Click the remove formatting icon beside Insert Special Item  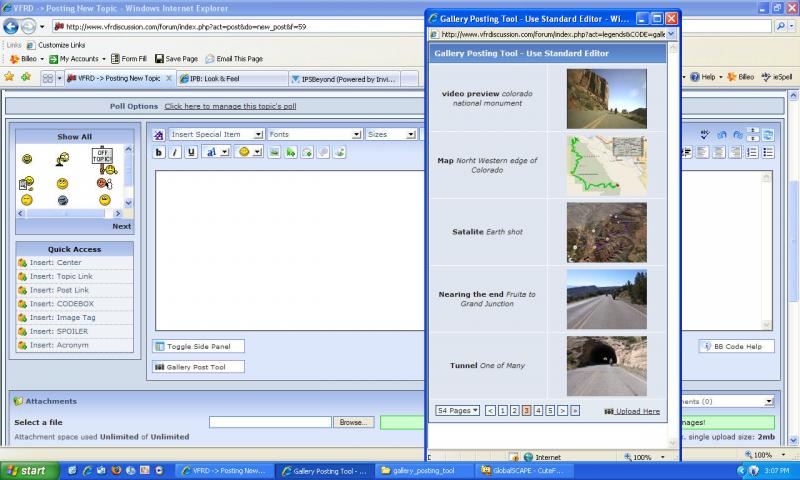(x=159, y=135)
